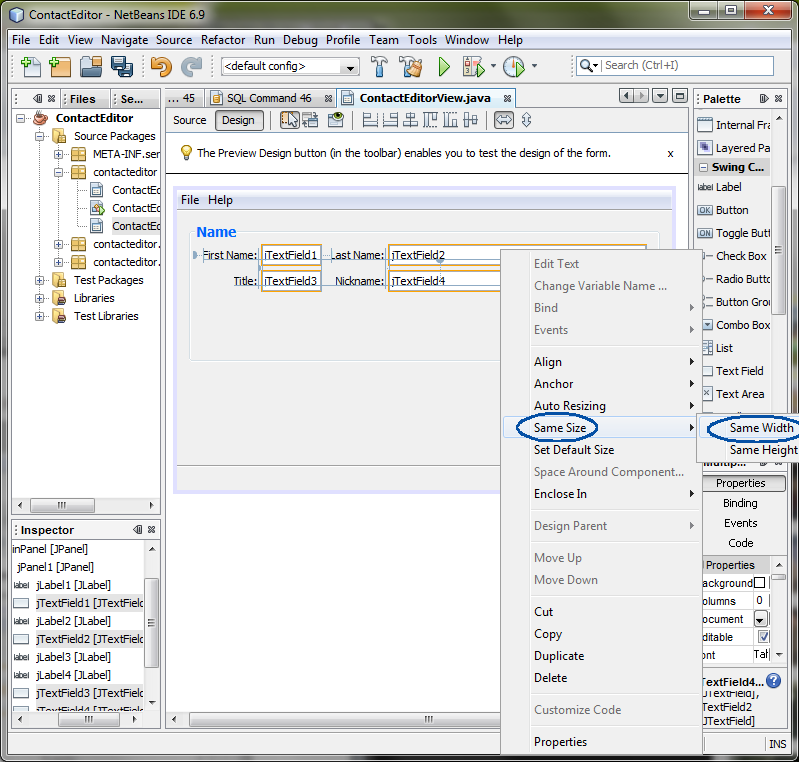Image resolution: width=799 pixels, height=762 pixels.
Task: Click the jTextField1 field on the form
Action: [x=291, y=255]
